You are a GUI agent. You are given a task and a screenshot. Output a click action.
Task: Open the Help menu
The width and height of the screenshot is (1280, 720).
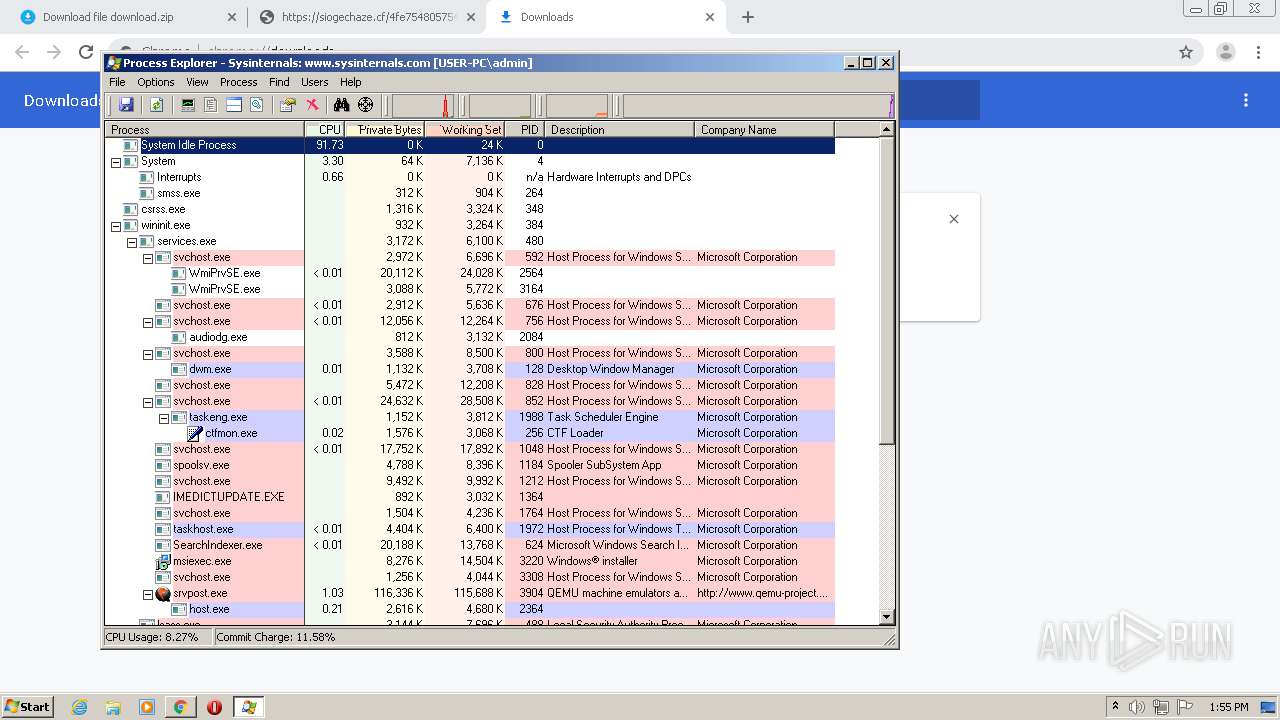coord(350,82)
